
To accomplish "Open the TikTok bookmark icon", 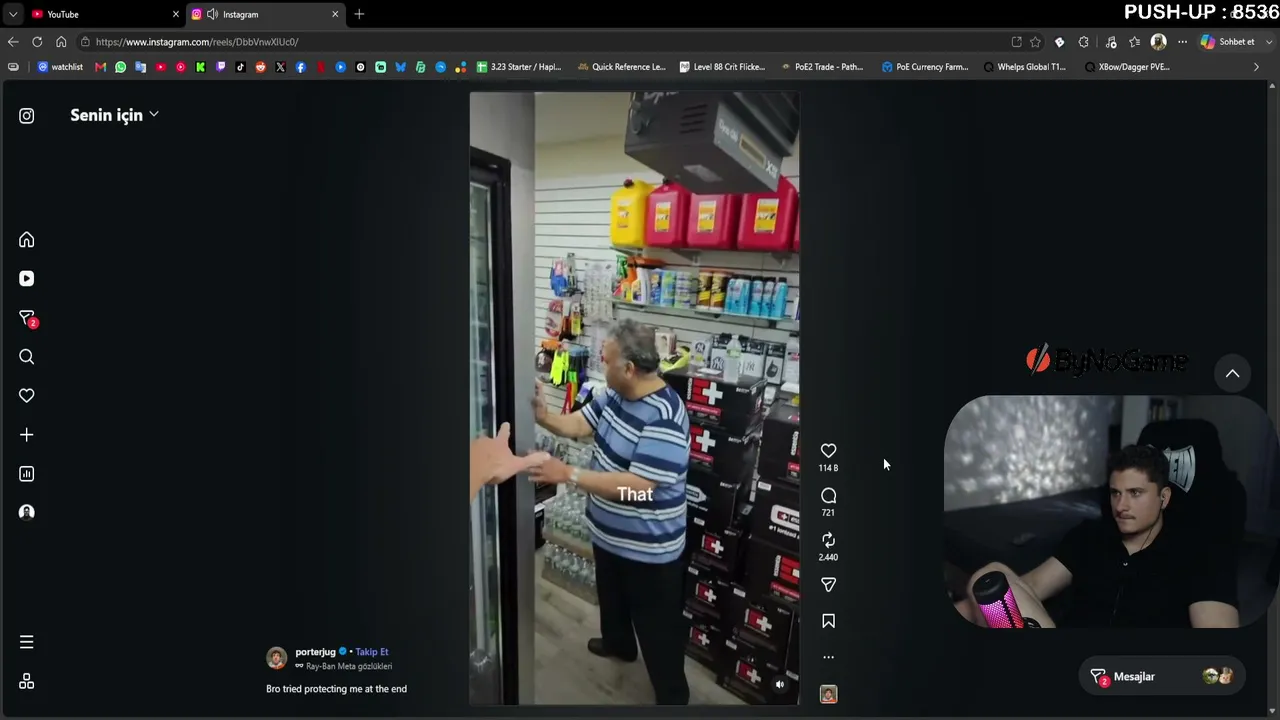I will click(240, 67).
